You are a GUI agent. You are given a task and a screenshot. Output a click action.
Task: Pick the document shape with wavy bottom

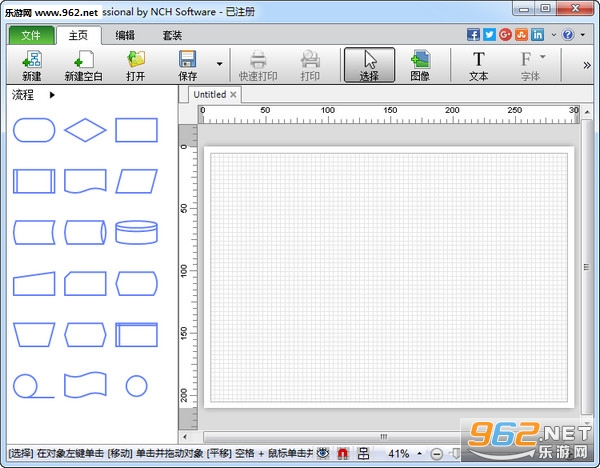[85, 181]
